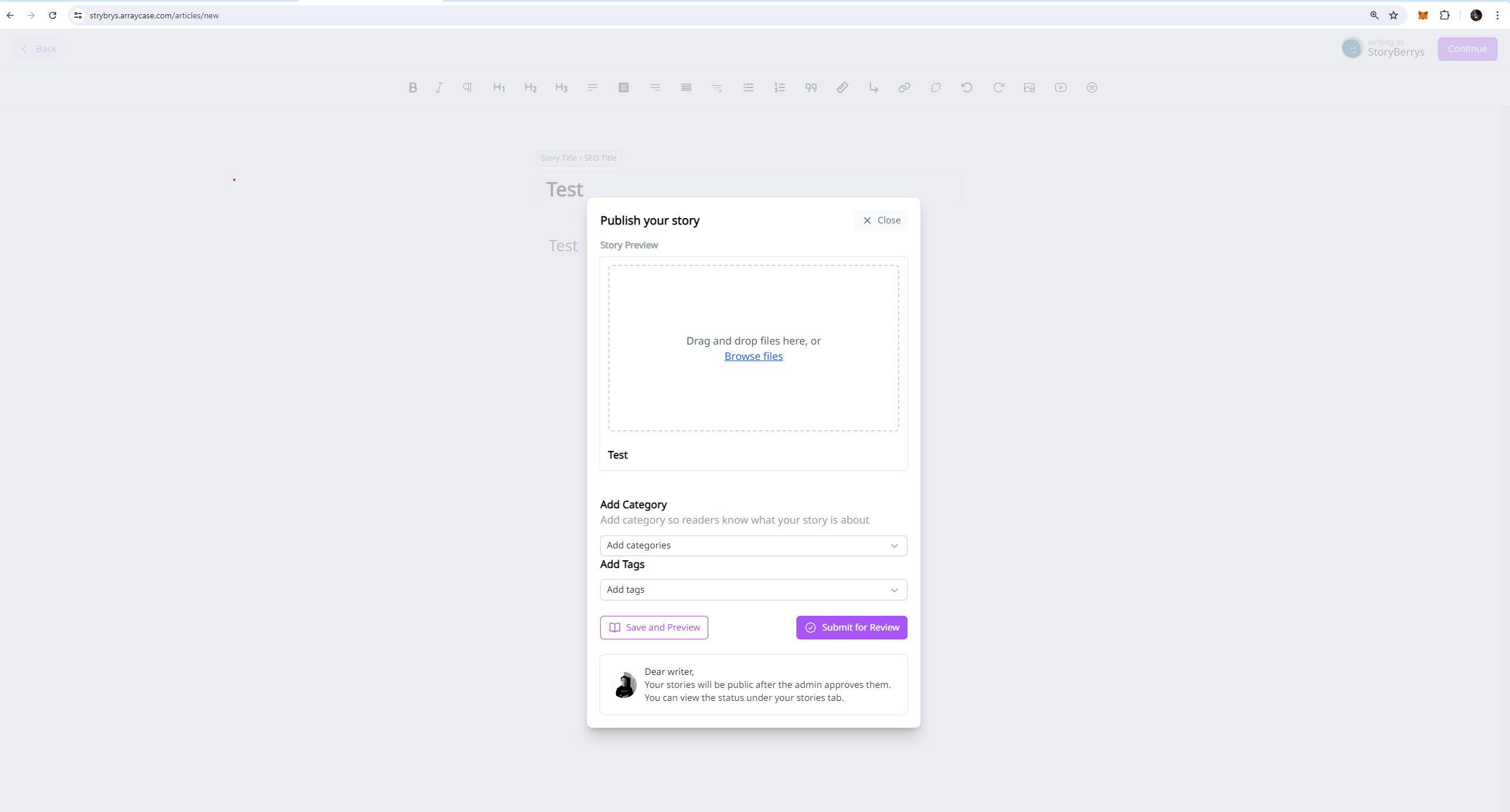Expand the Add tags dropdown

753,590
